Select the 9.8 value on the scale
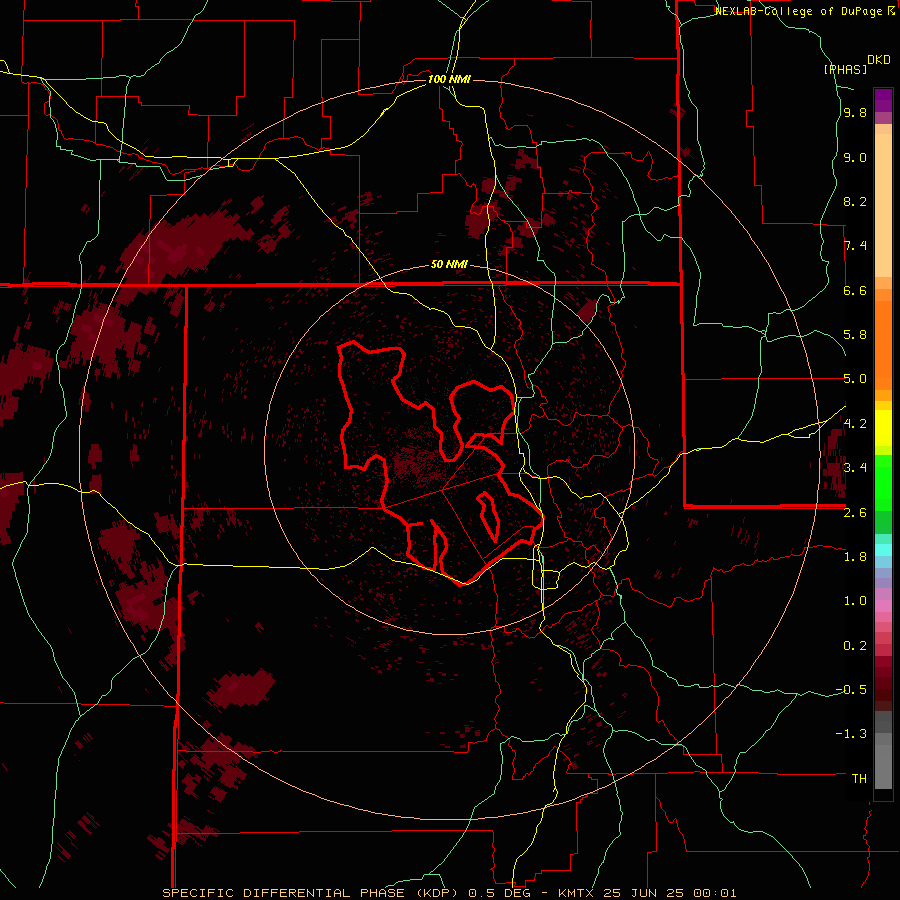This screenshot has height=900, width=900. tap(855, 113)
